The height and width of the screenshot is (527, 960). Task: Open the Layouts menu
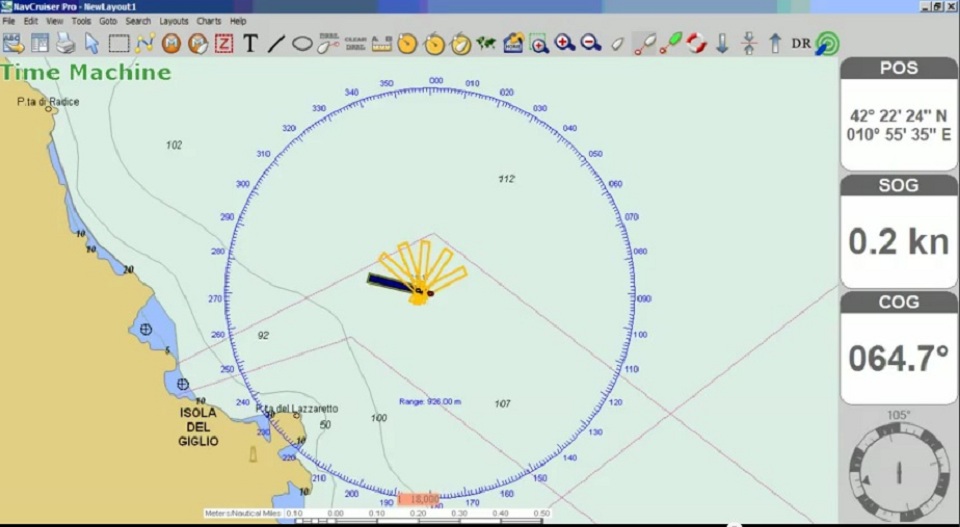coord(174,21)
